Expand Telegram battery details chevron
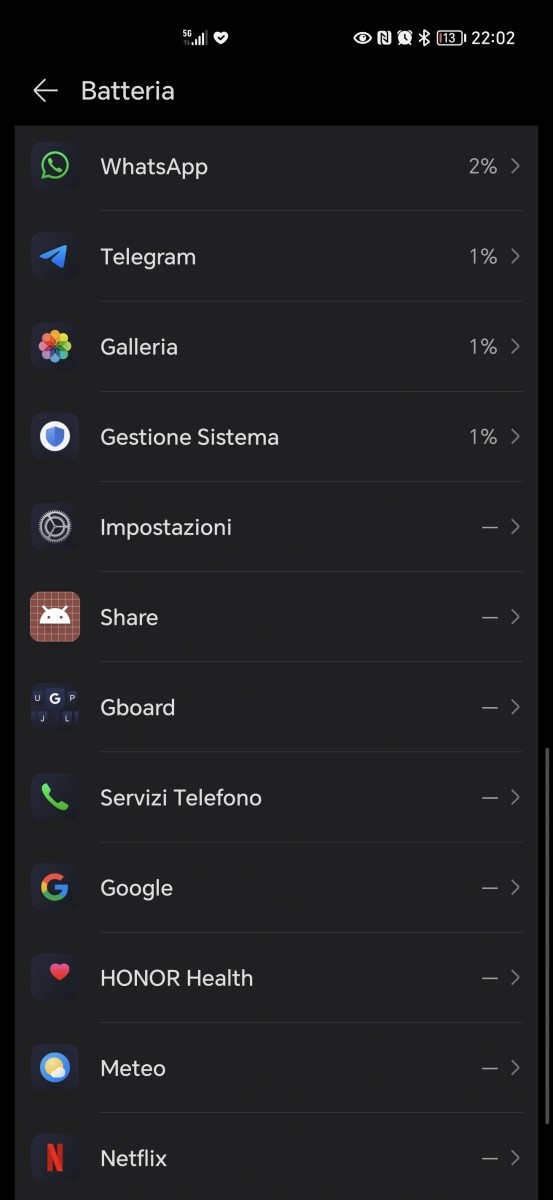The height and width of the screenshot is (1200, 553). pos(515,257)
